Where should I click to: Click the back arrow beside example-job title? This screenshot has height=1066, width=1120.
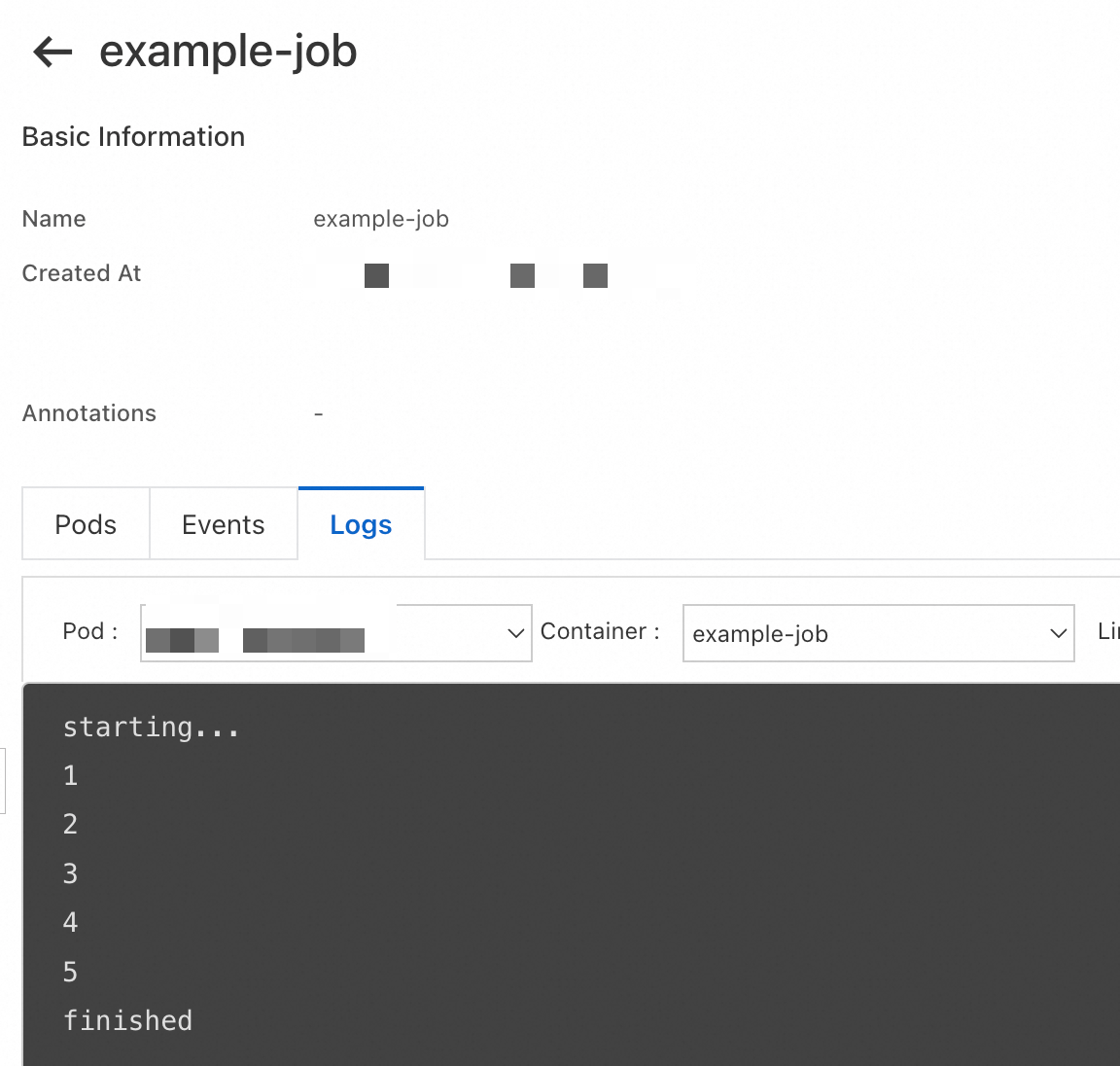click(x=52, y=52)
